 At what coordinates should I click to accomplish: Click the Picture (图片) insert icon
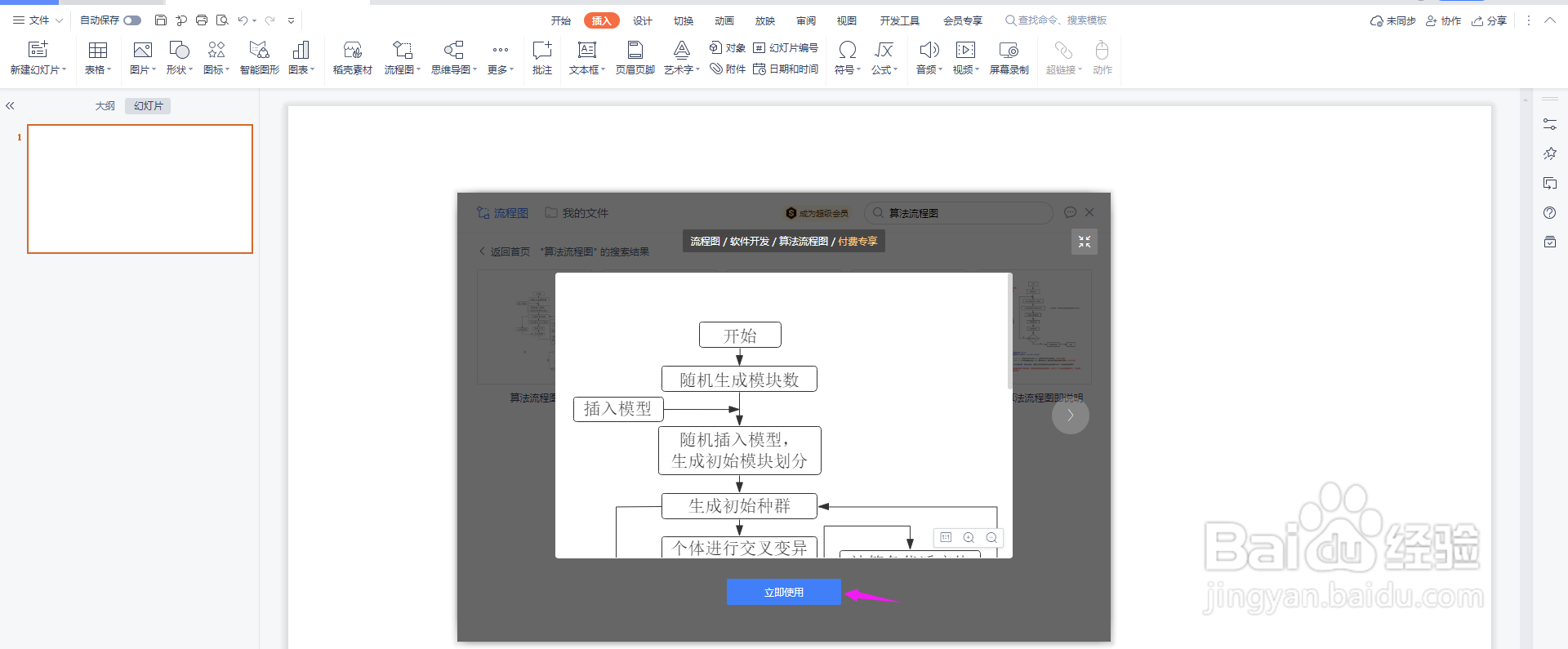click(143, 50)
